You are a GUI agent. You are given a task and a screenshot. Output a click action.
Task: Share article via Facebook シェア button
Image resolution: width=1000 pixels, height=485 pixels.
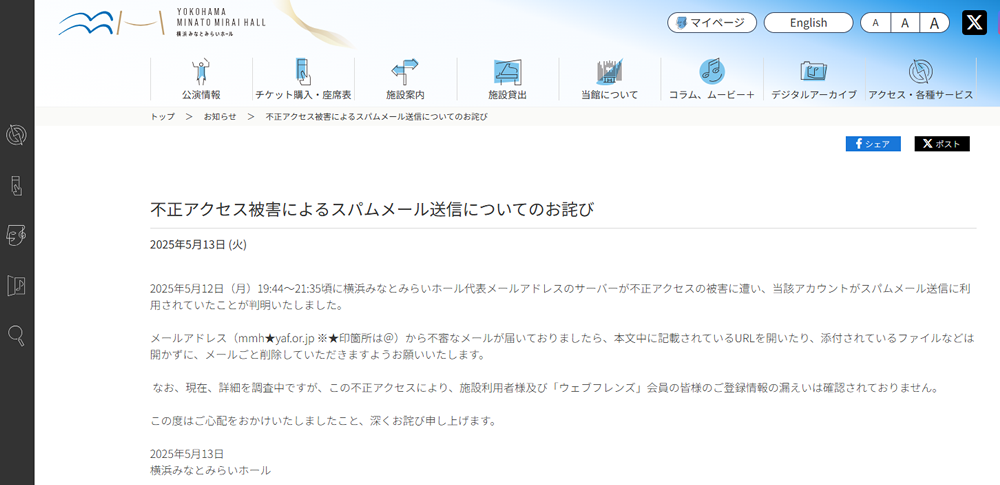click(873, 144)
